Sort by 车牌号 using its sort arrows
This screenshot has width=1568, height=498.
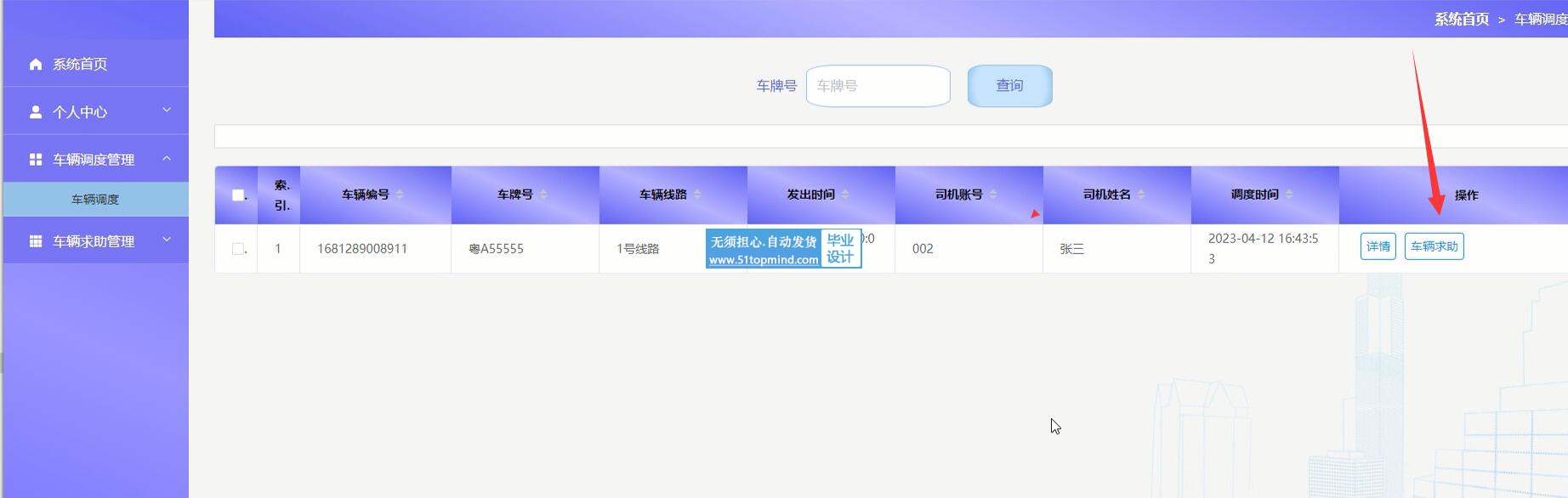click(543, 195)
